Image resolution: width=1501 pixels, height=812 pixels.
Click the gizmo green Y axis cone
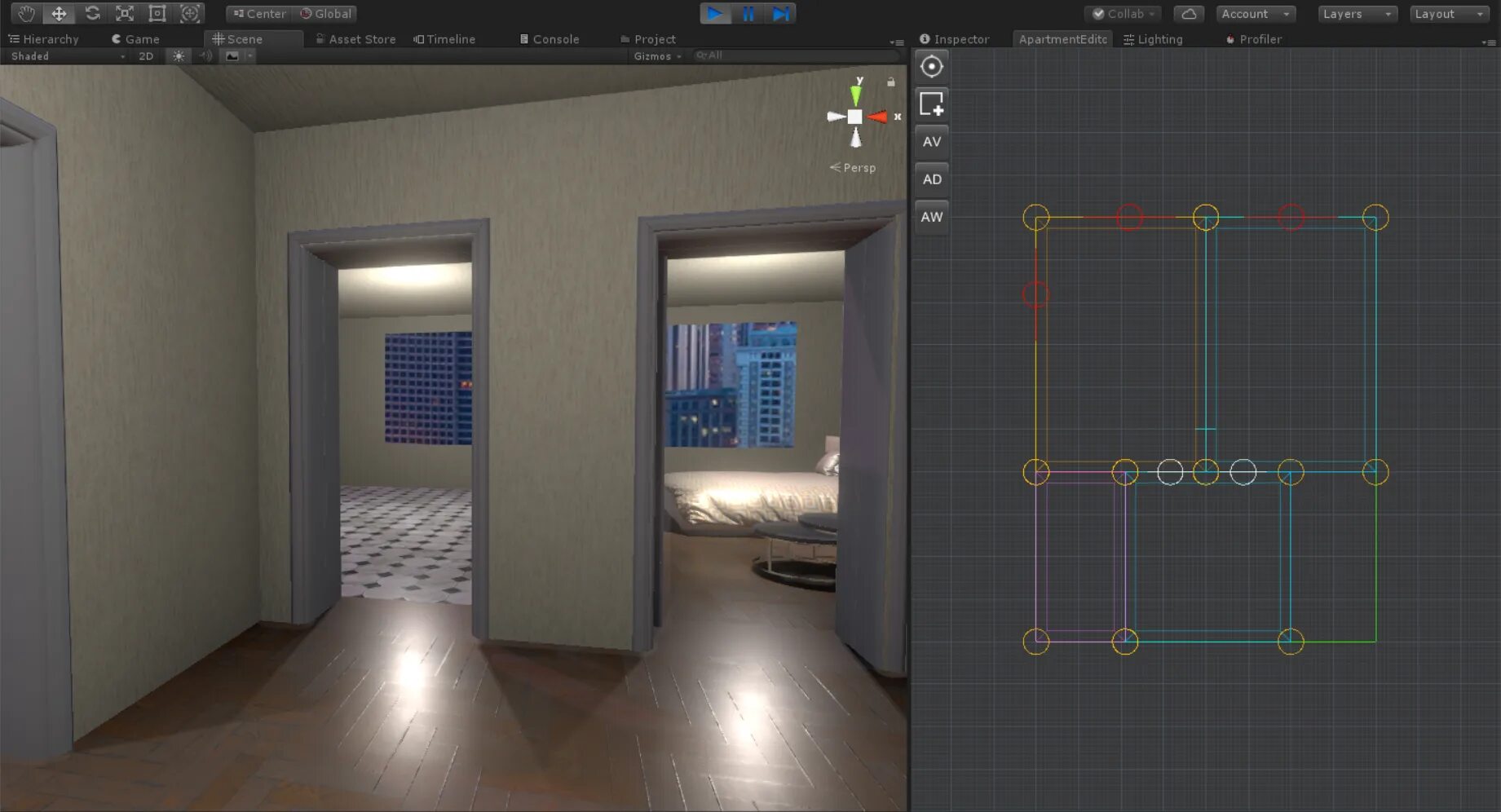click(856, 95)
